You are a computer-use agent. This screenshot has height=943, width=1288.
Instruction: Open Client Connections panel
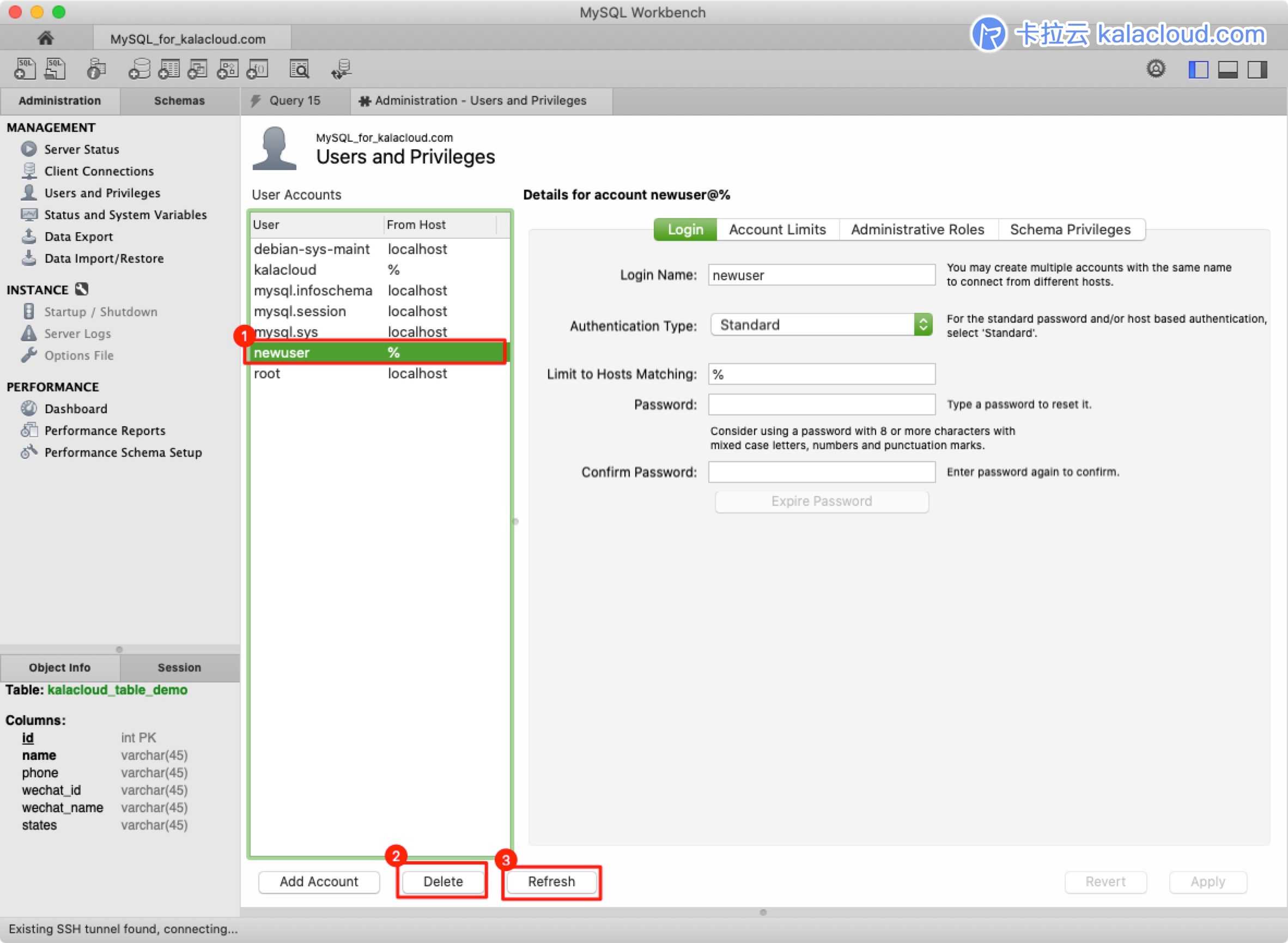[x=99, y=170]
